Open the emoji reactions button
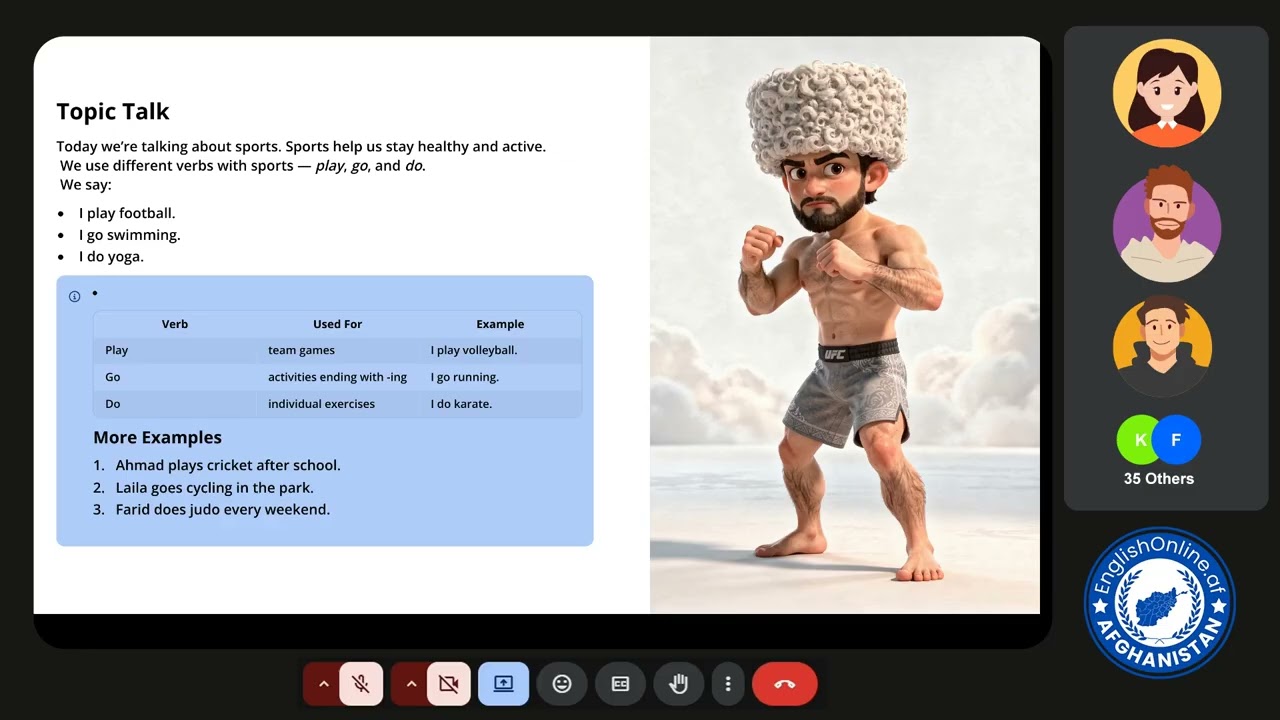 562,684
